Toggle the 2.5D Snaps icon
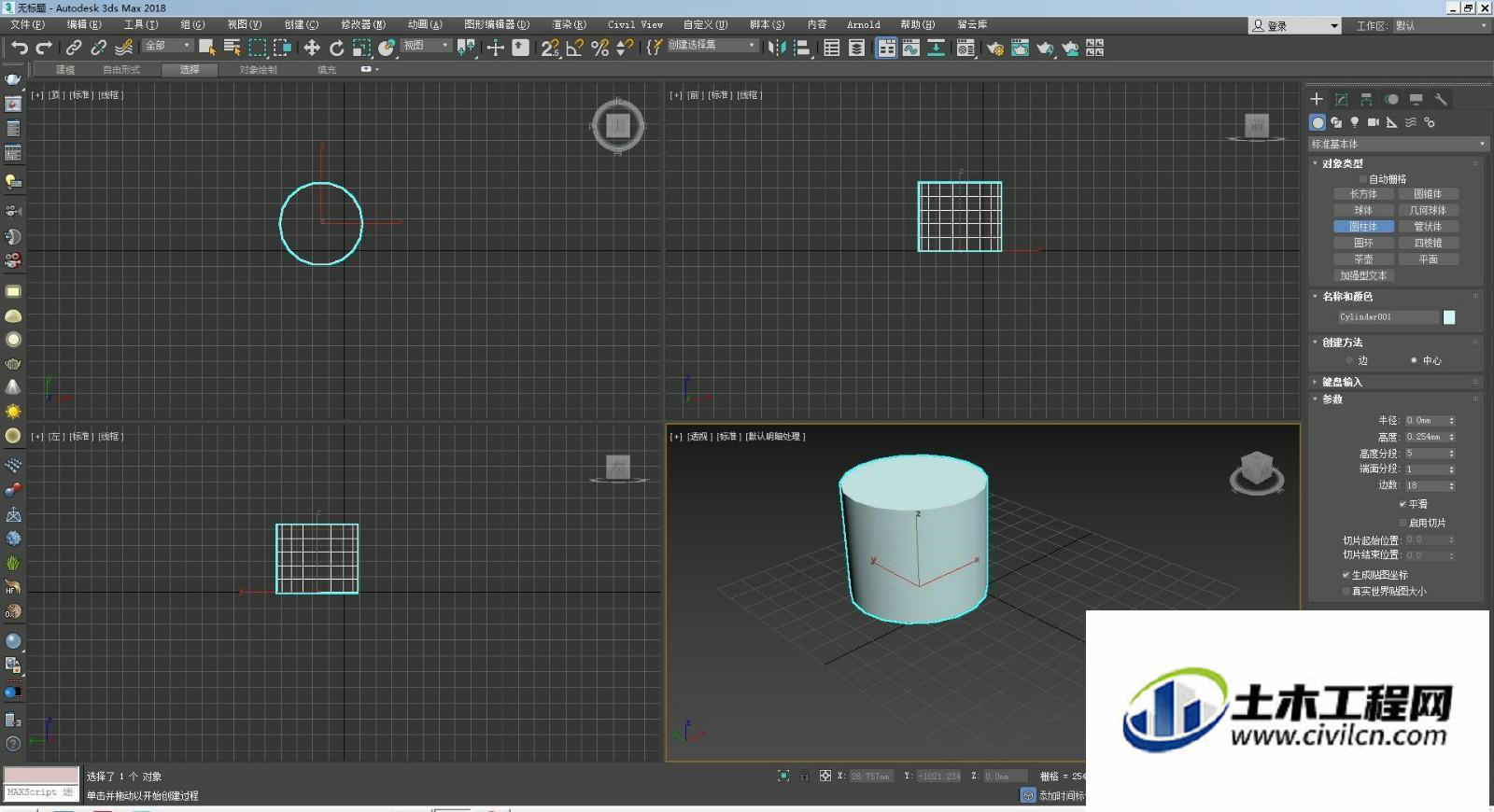 [550, 48]
